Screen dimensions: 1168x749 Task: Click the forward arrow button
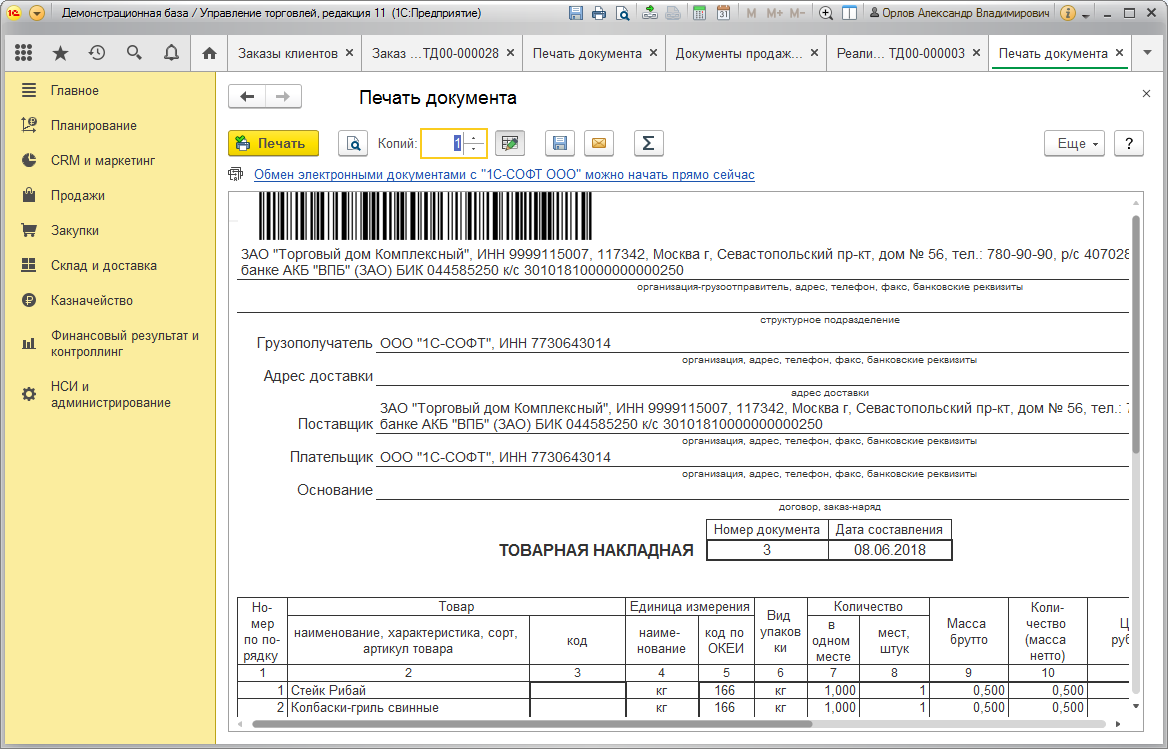click(283, 97)
